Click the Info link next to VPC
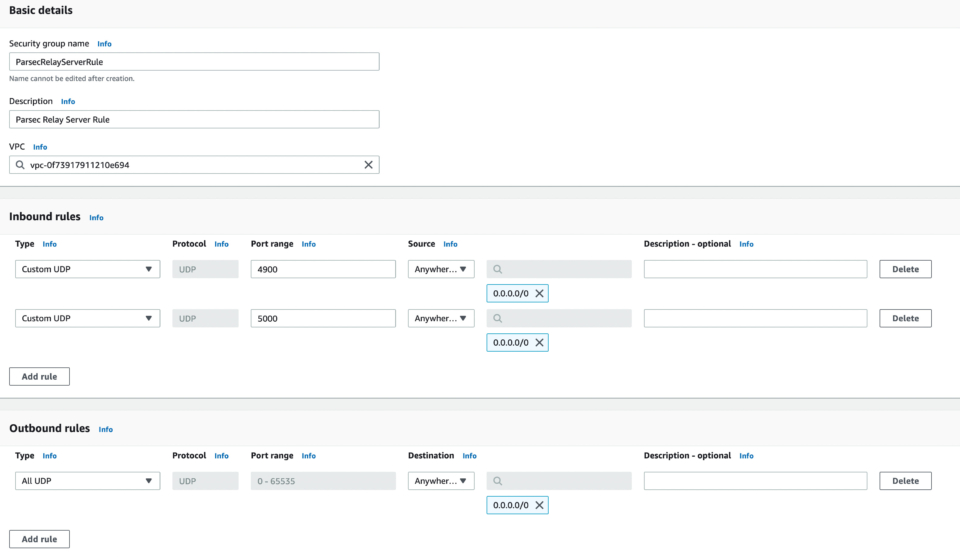This screenshot has width=960, height=557. pos(40,147)
